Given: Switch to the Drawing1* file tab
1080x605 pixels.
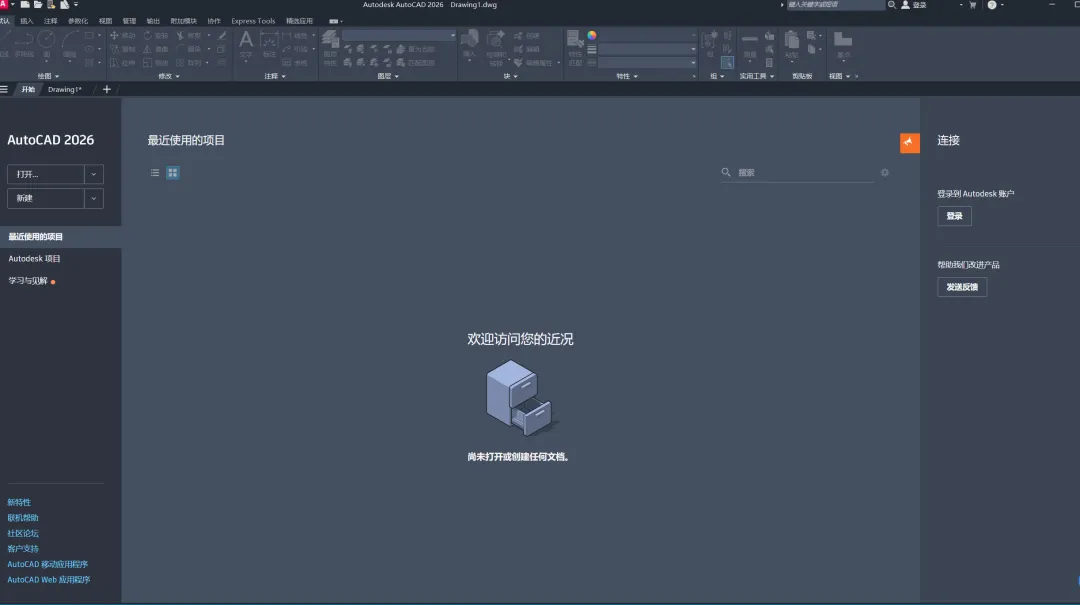Looking at the screenshot, I should point(65,90).
